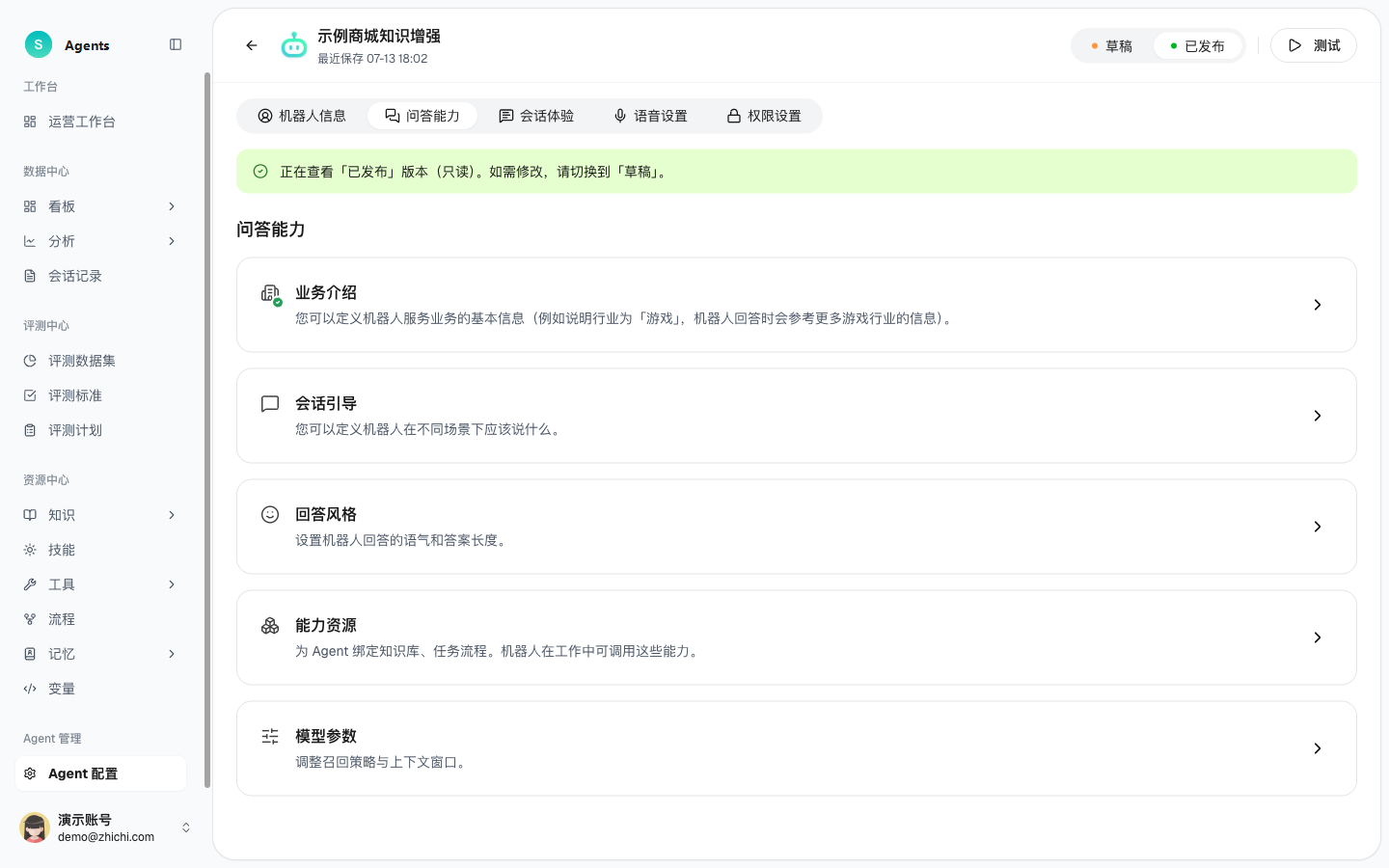Click the 评测计划 clipboard icon

[30, 430]
